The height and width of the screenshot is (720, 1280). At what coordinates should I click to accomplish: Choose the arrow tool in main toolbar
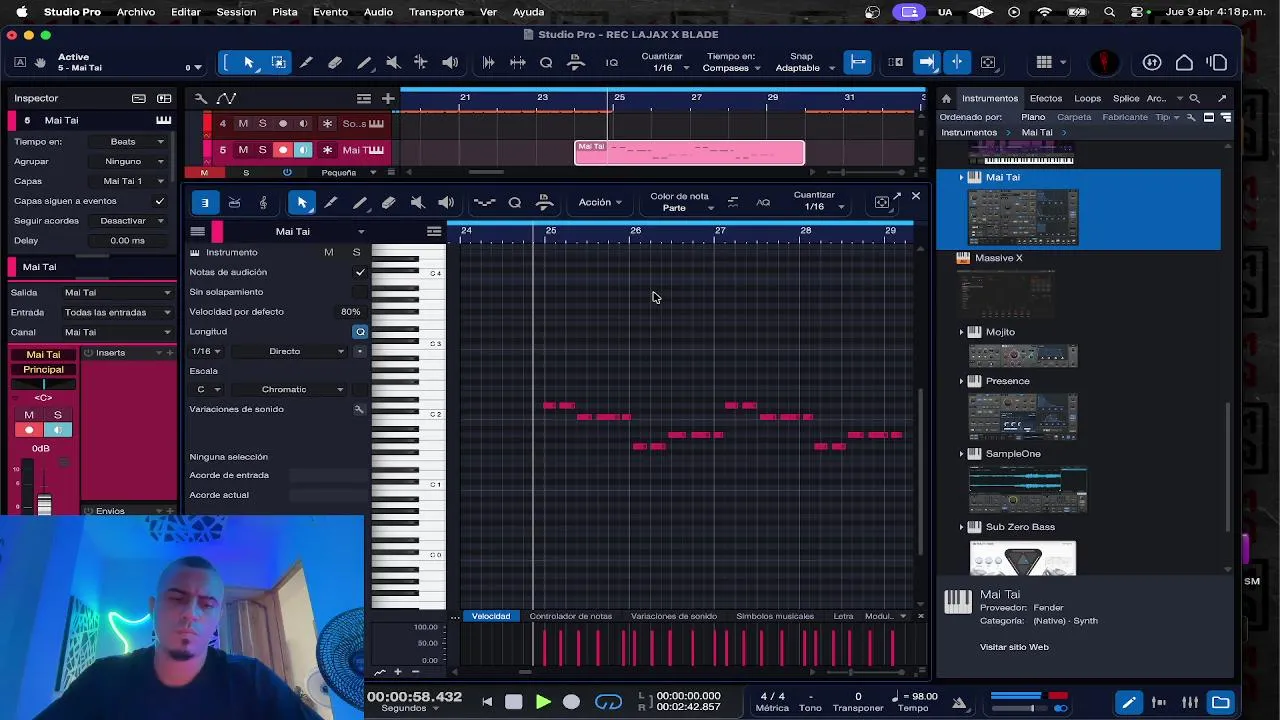[x=249, y=62]
